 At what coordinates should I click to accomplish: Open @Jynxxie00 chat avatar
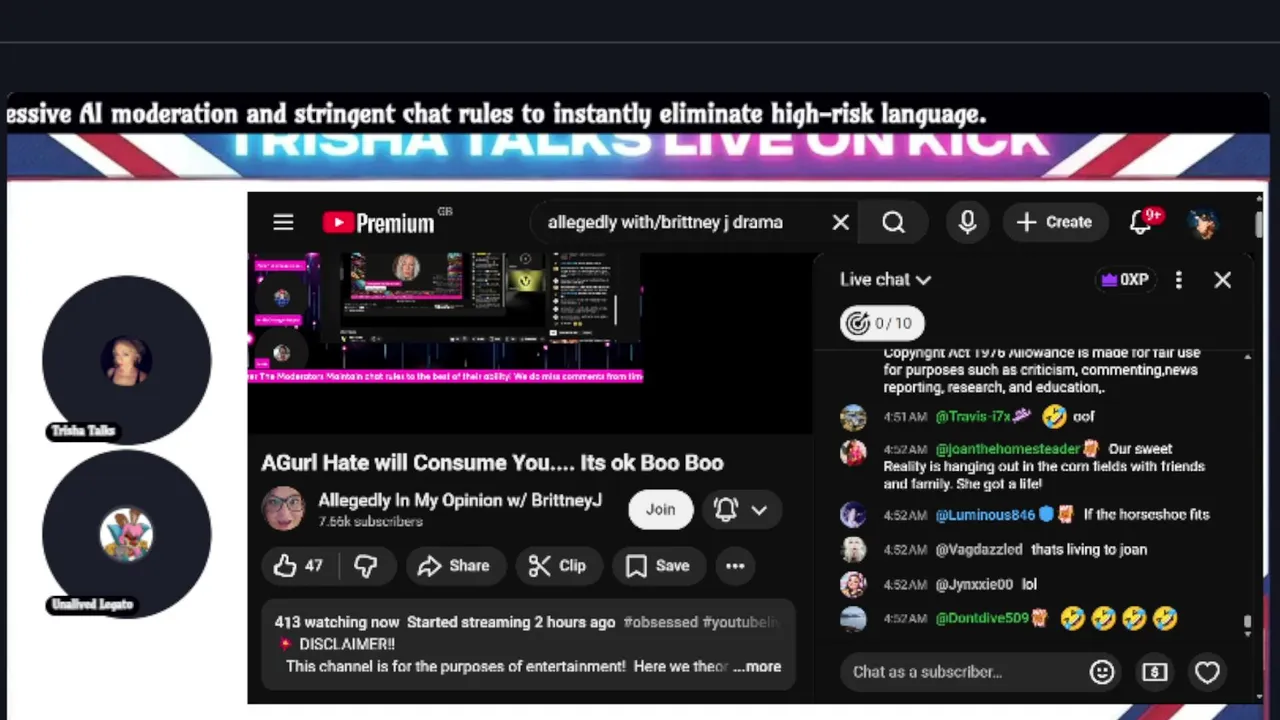853,584
